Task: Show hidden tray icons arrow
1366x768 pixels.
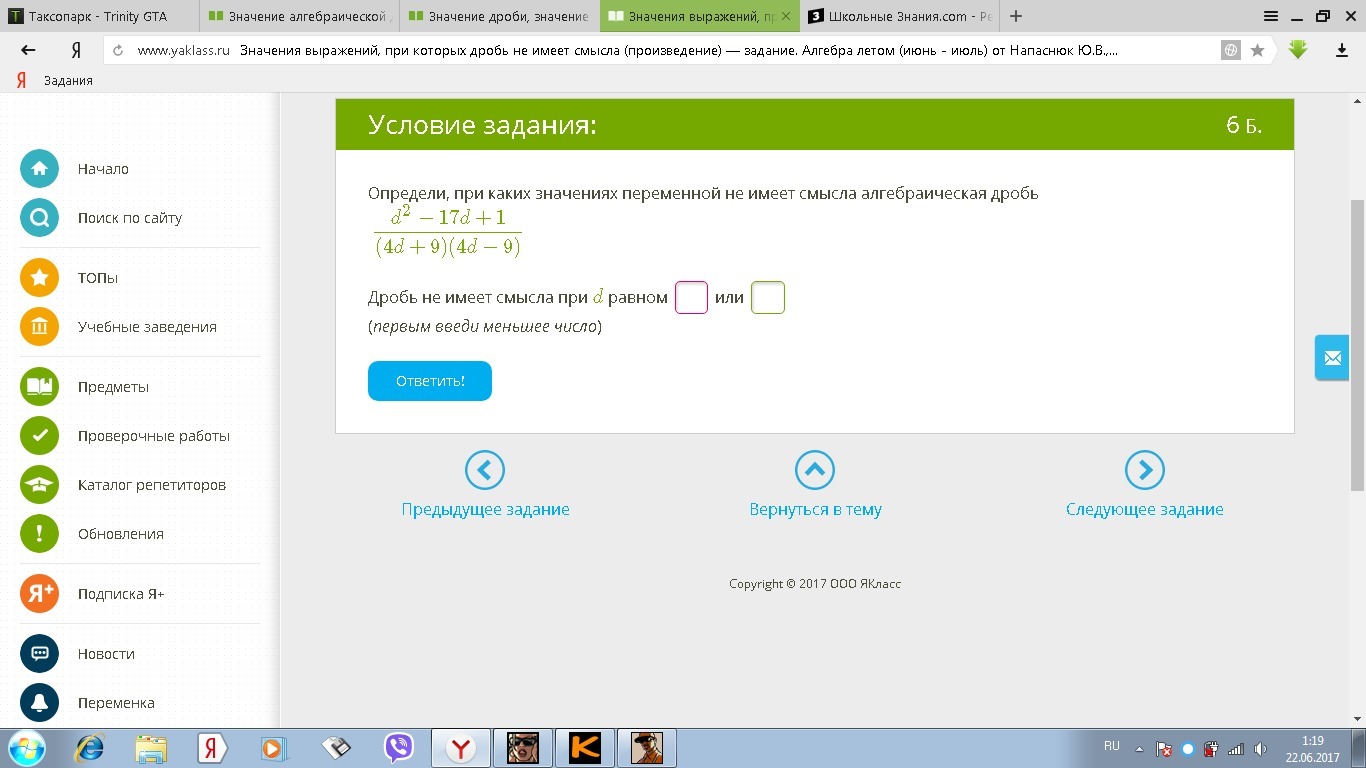Action: click(1138, 748)
